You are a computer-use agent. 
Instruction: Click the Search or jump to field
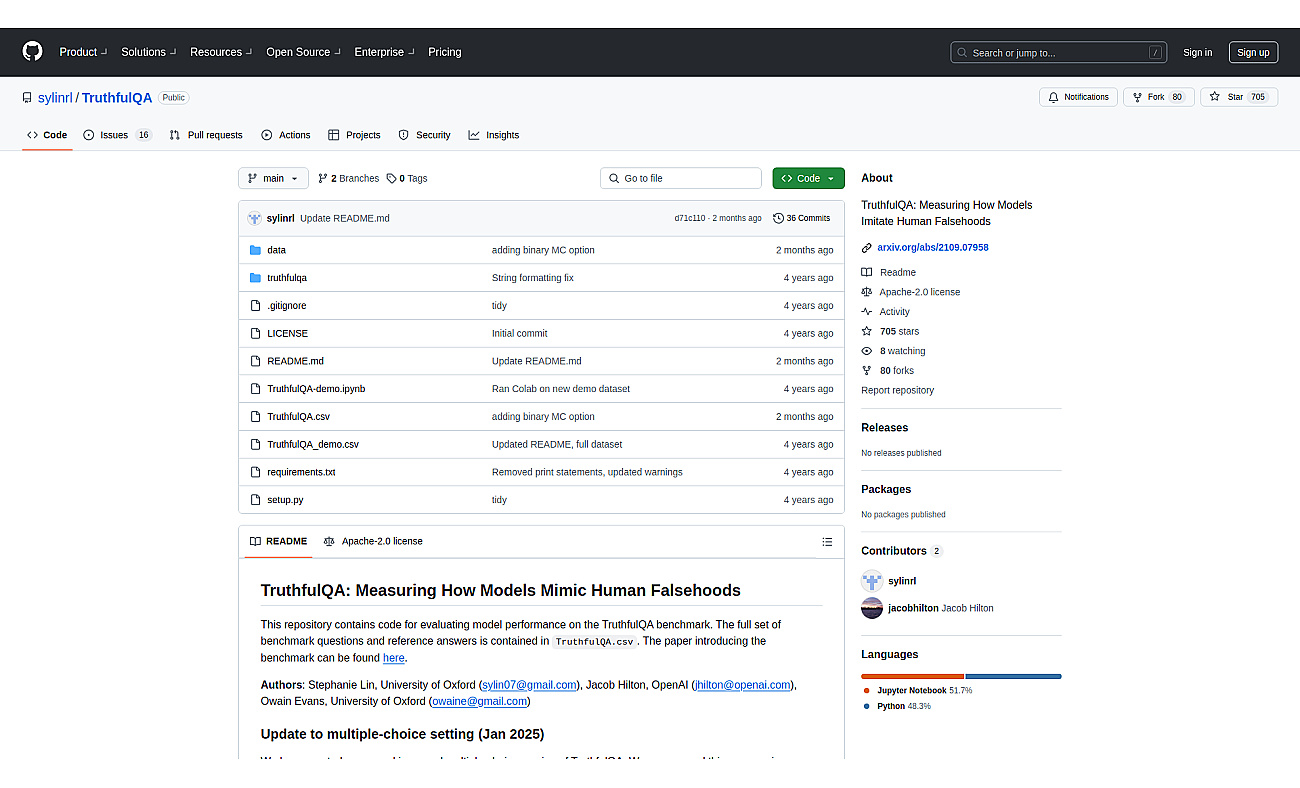pos(1059,53)
